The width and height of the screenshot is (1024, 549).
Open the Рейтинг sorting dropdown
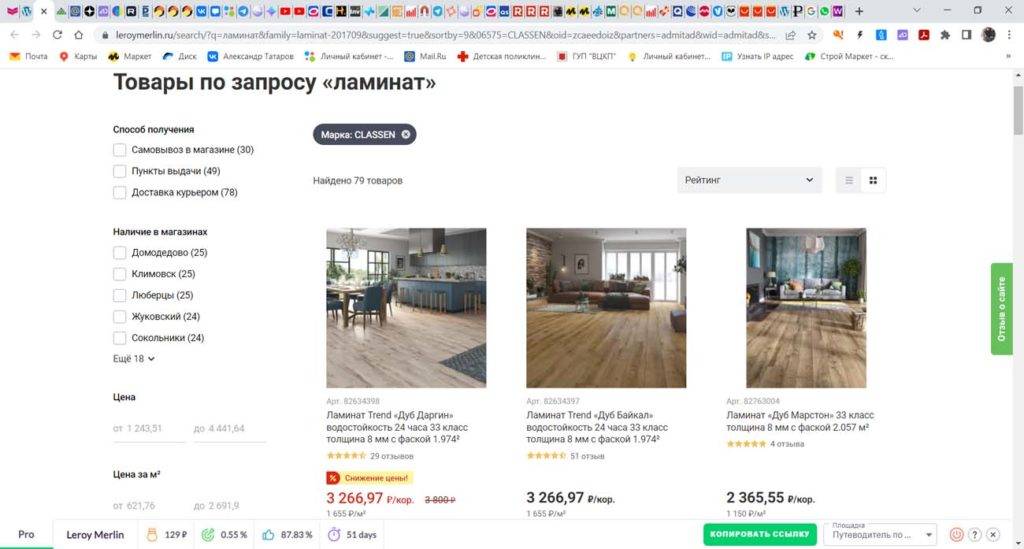[748, 180]
